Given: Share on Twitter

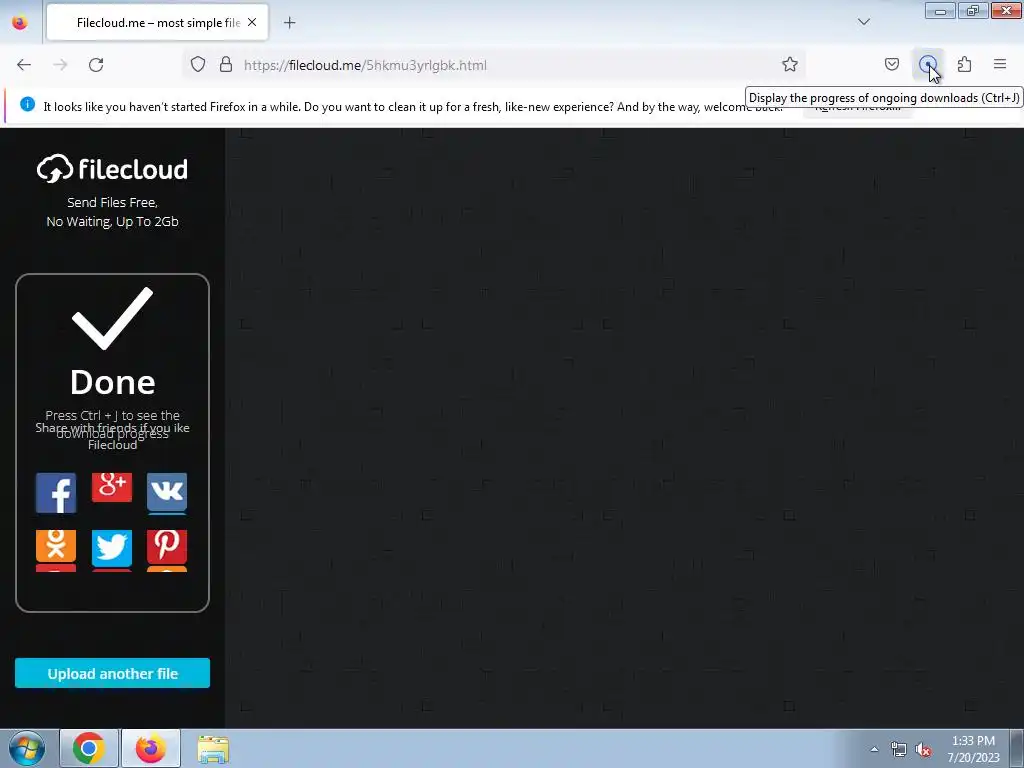Looking at the screenshot, I should [112, 548].
